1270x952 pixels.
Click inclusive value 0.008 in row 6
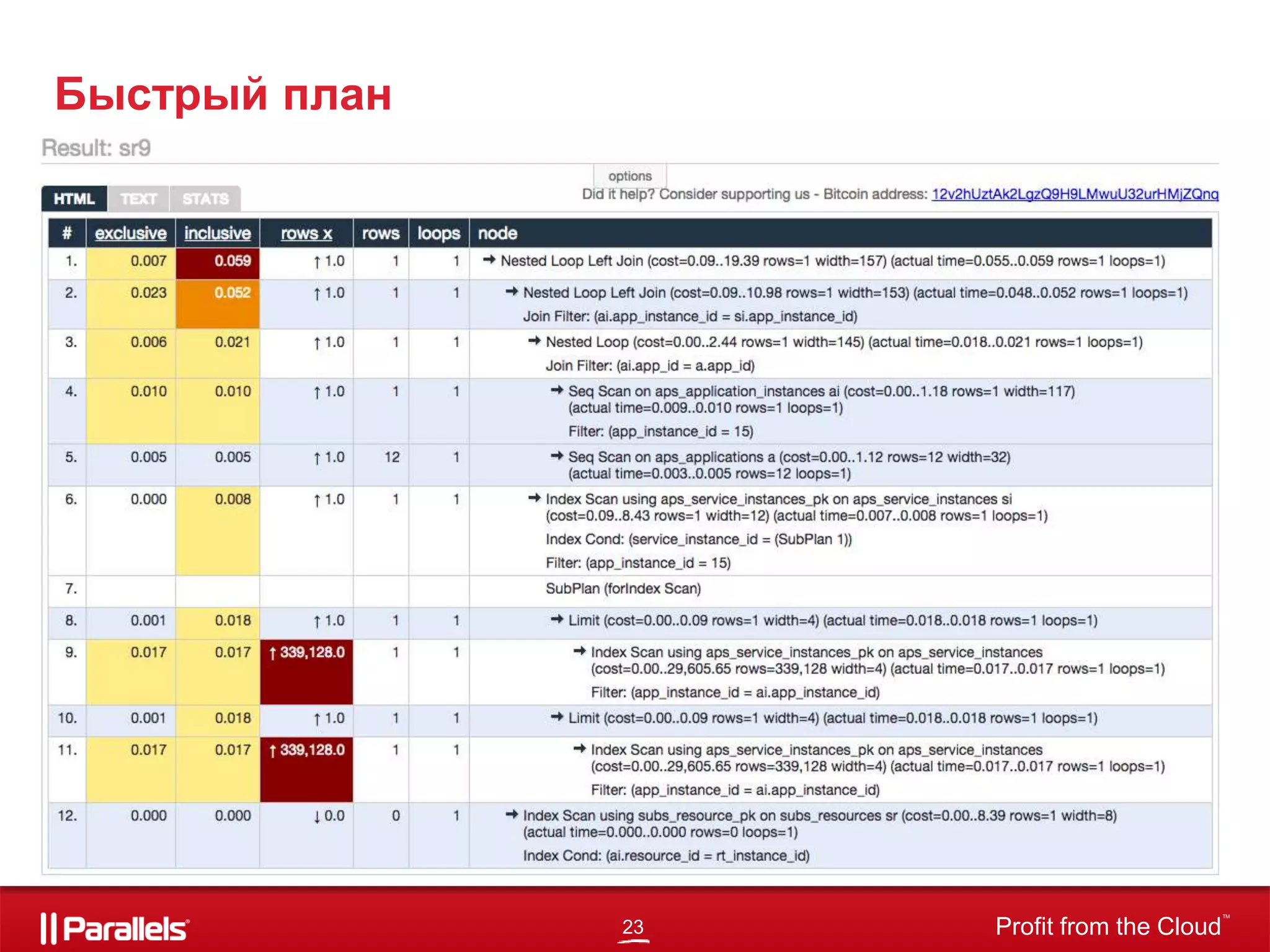coord(233,499)
